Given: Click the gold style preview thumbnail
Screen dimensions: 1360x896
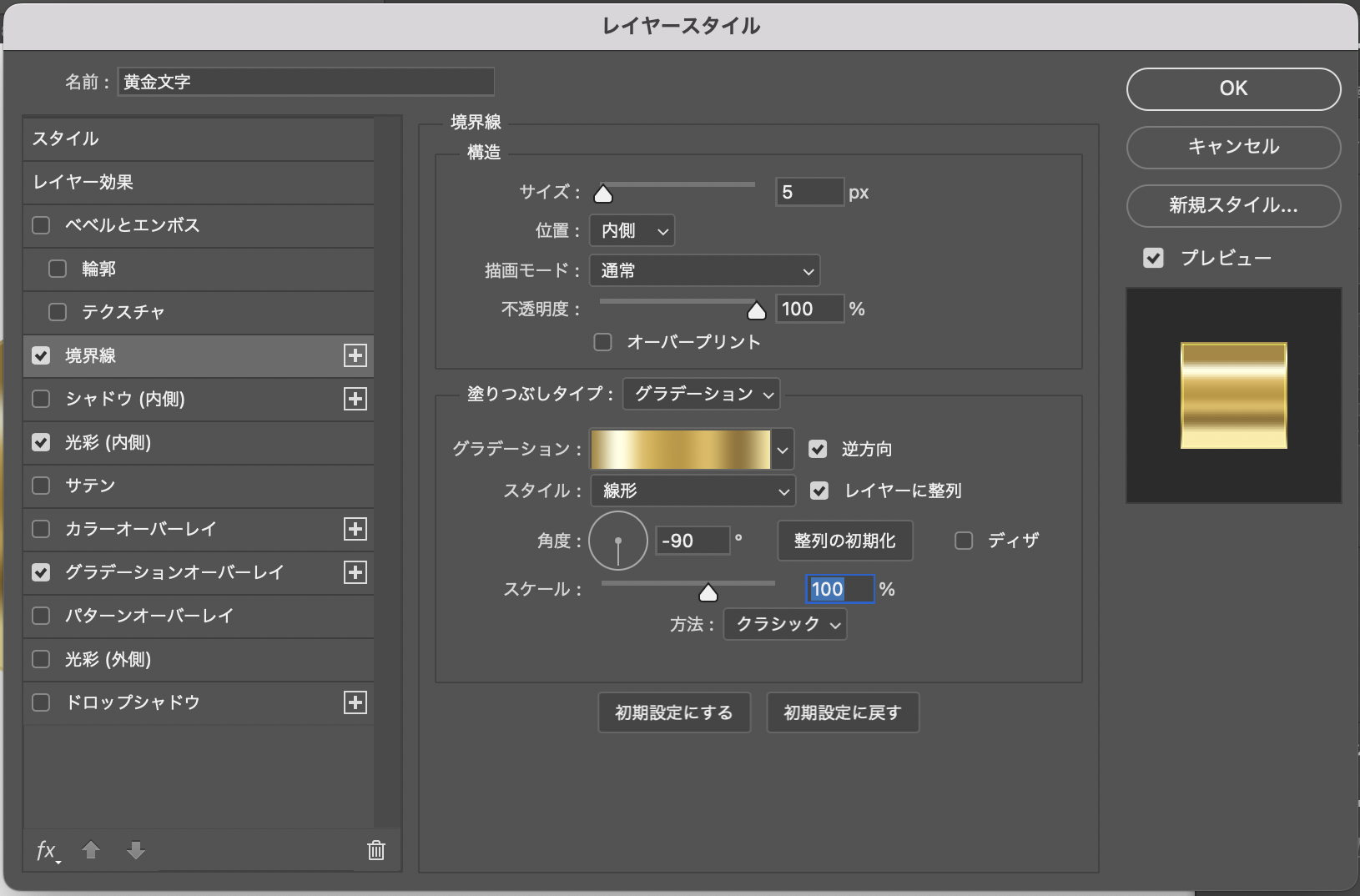Looking at the screenshot, I should (1233, 395).
